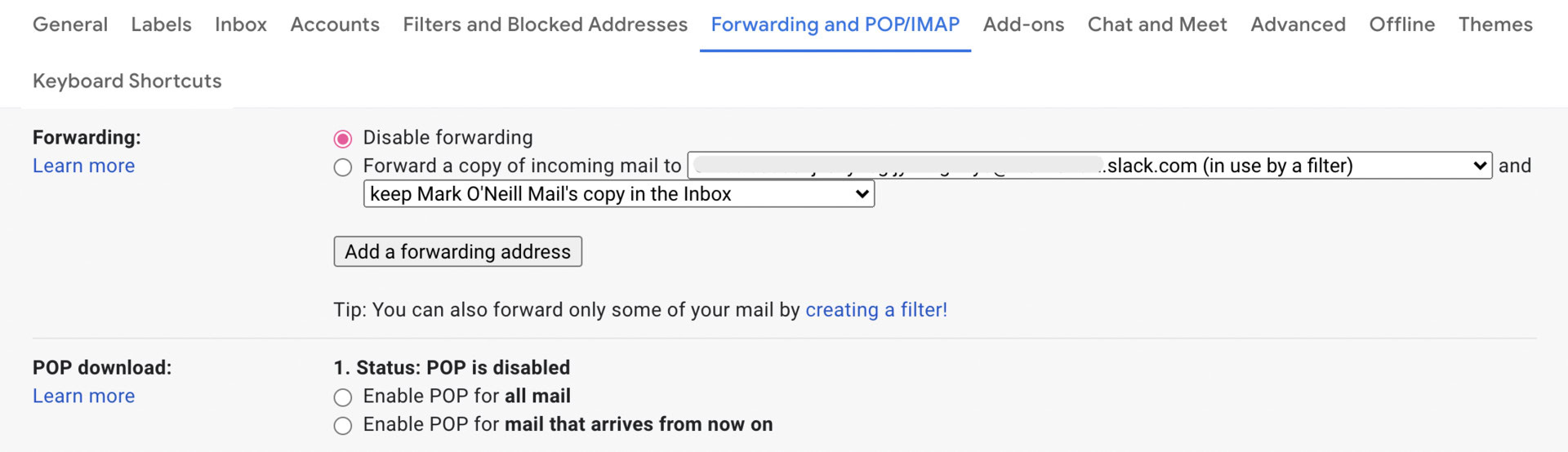Open the Keyboard Shortcuts tab

pos(127,81)
